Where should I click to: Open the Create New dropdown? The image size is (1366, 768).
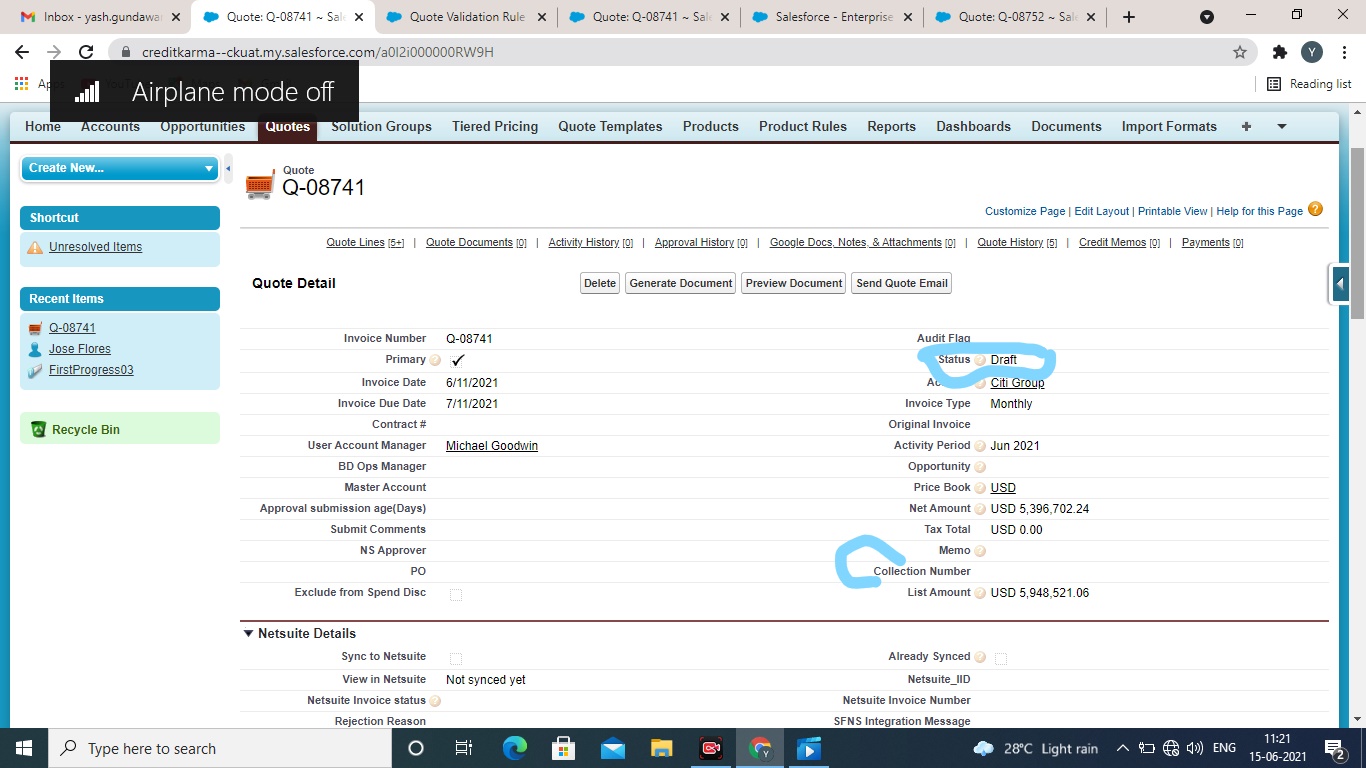point(120,168)
